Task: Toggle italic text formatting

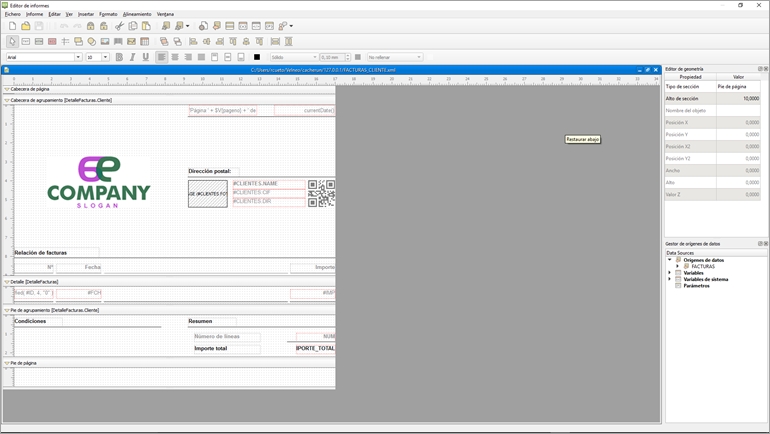Action: (x=132, y=57)
